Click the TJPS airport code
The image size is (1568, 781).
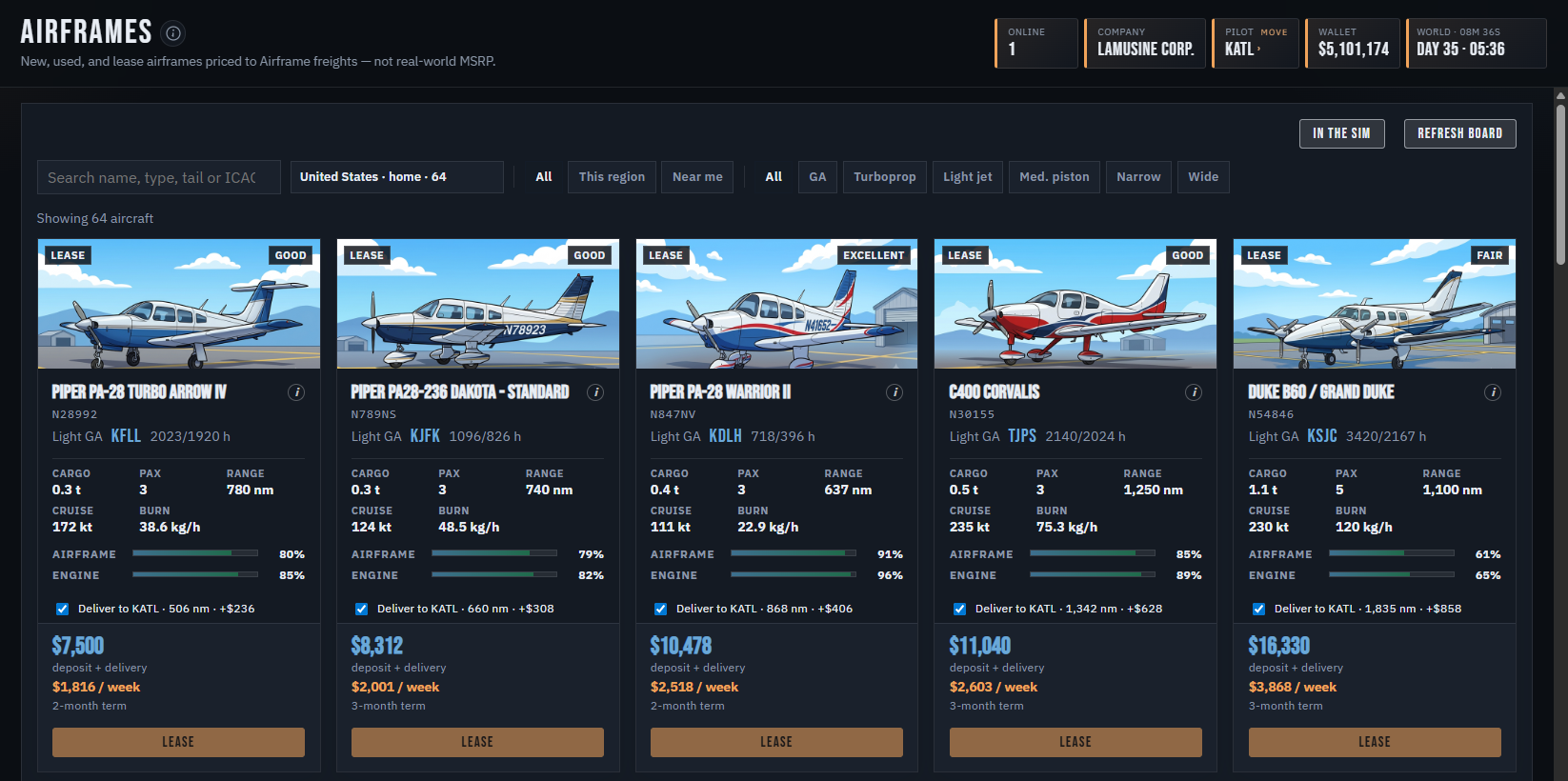point(1022,436)
